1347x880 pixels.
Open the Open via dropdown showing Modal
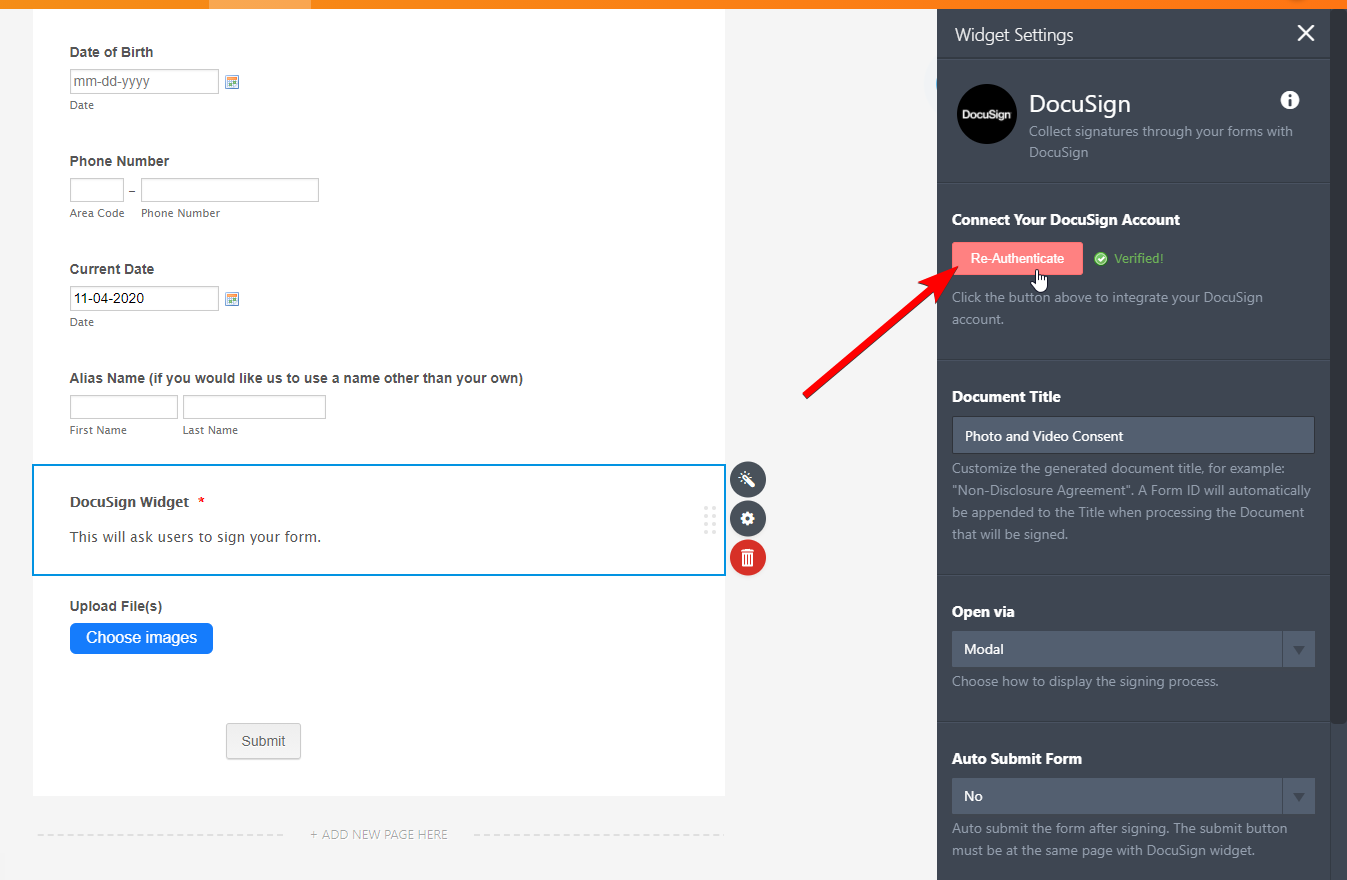[x=1117, y=648]
